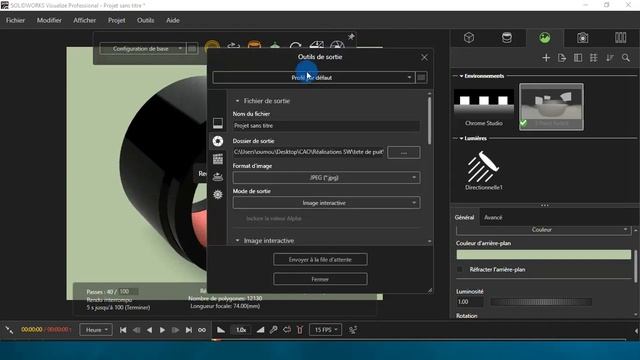Collapse the Lumières section
The image size is (640, 360).
coord(461,138)
